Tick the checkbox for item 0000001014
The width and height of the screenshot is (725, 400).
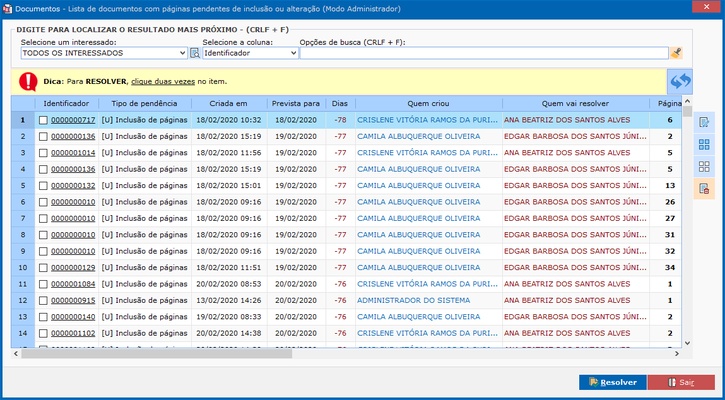tap(43, 153)
